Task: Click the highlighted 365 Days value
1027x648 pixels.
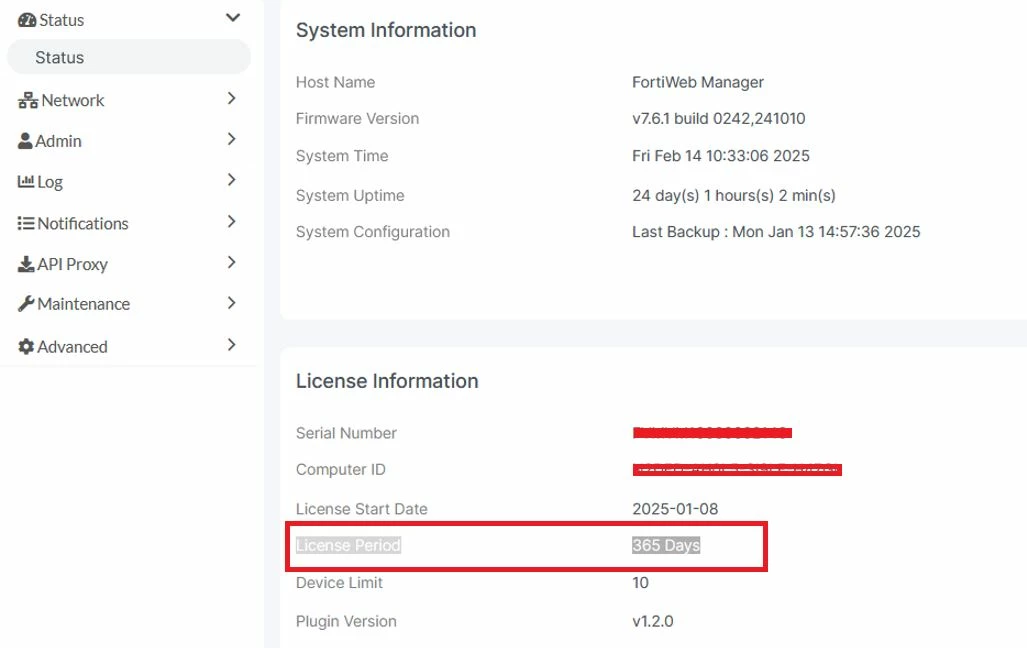Action: point(666,545)
